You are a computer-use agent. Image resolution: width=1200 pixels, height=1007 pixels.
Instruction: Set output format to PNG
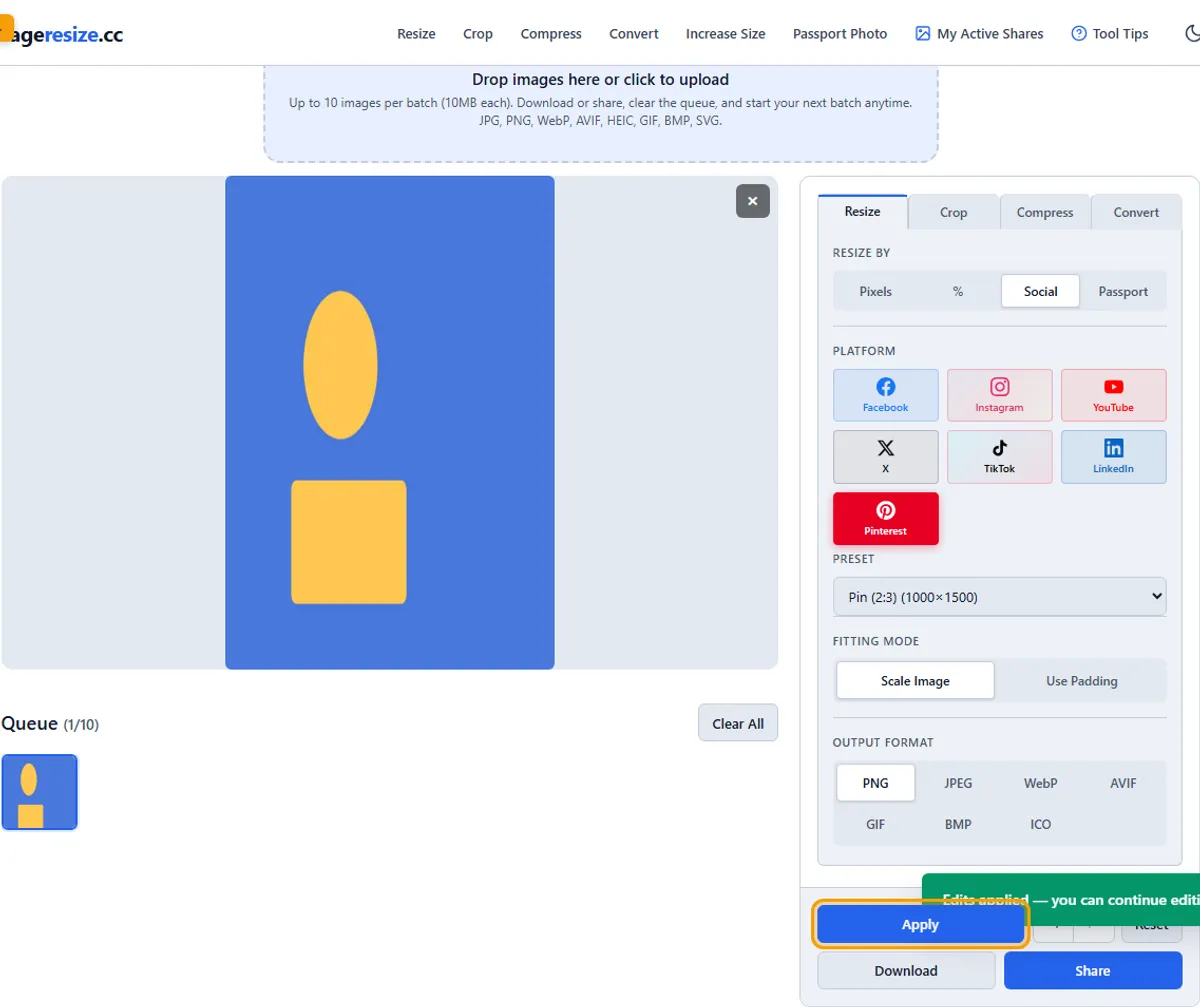[x=875, y=783]
